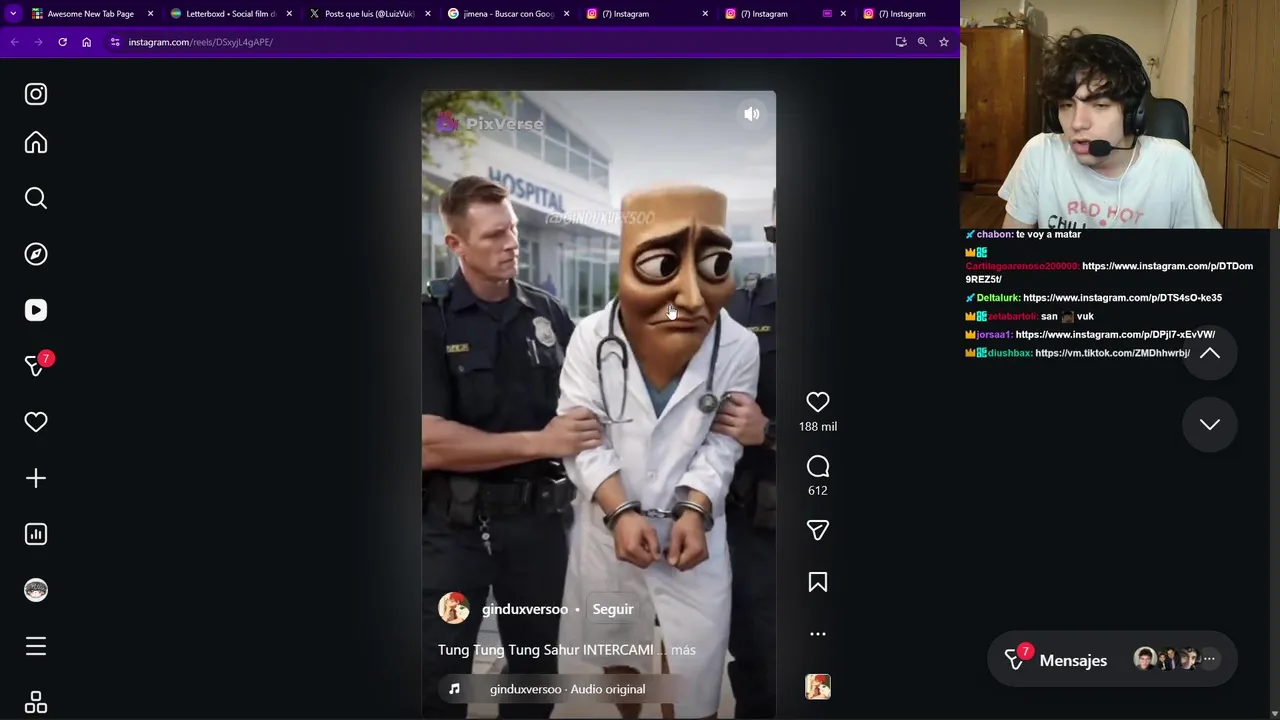The width and height of the screenshot is (1280, 720).
Task: Go back in the browser
Action: tap(14, 42)
